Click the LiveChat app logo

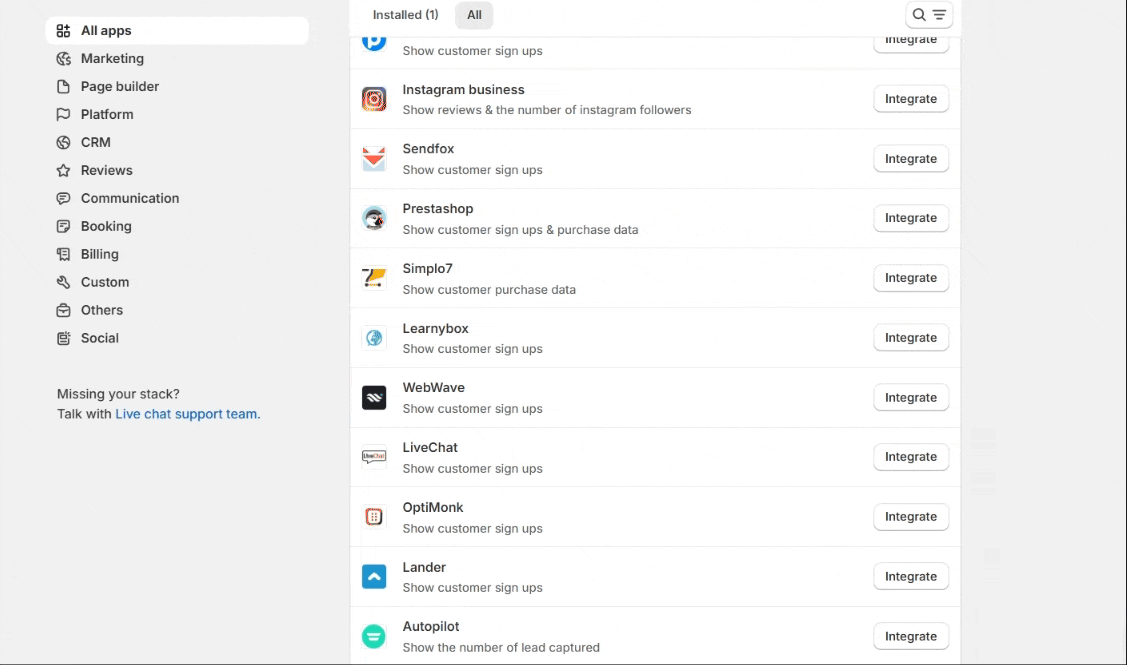[374, 457]
